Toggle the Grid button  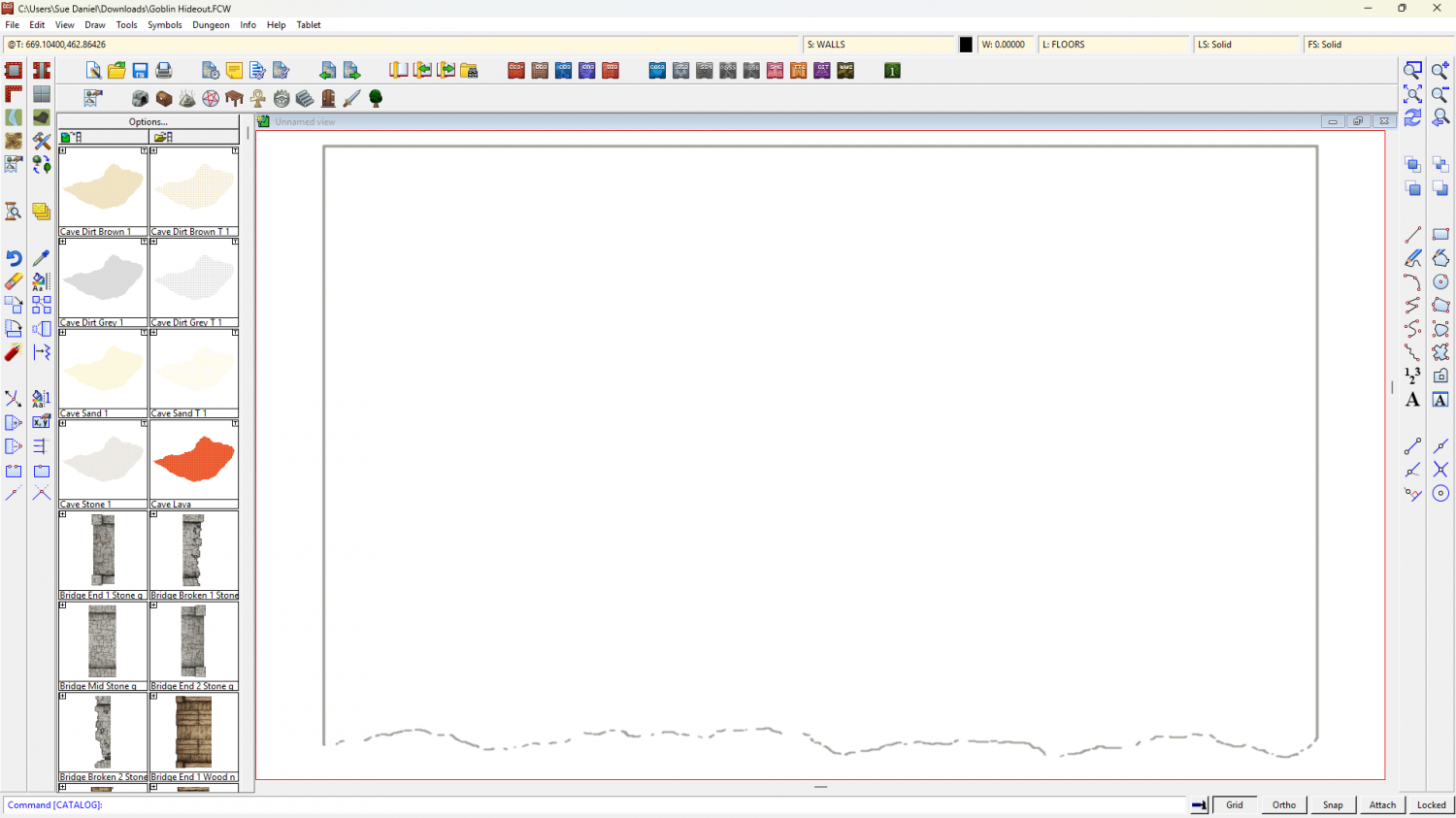[1234, 804]
